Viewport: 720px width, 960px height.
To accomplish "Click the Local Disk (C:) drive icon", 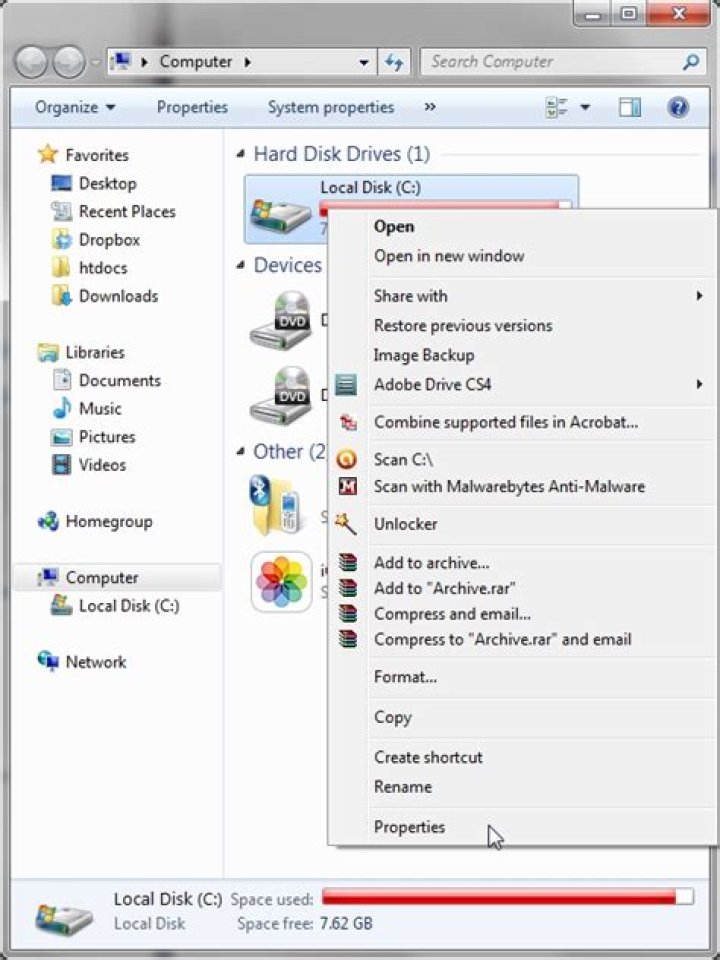I will (x=281, y=214).
